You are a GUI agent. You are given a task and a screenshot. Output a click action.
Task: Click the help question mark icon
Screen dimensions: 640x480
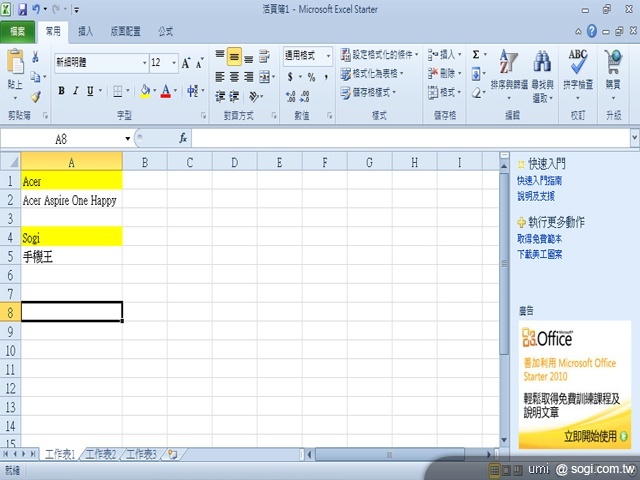(x=591, y=31)
